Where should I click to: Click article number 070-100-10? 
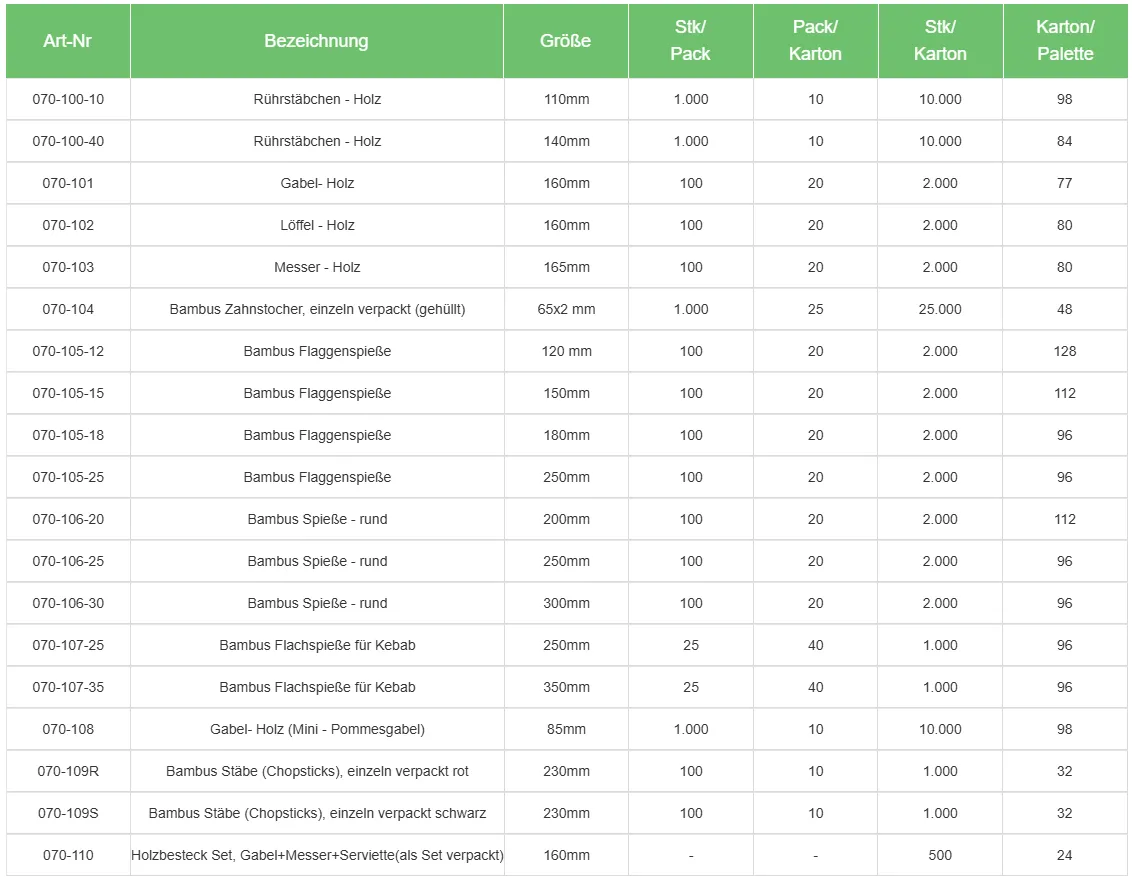pyautogui.click(x=68, y=99)
